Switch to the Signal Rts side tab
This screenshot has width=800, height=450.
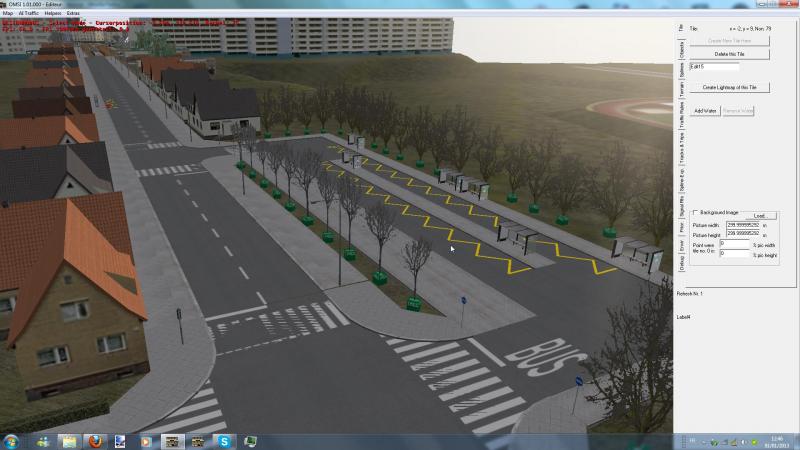(x=682, y=206)
